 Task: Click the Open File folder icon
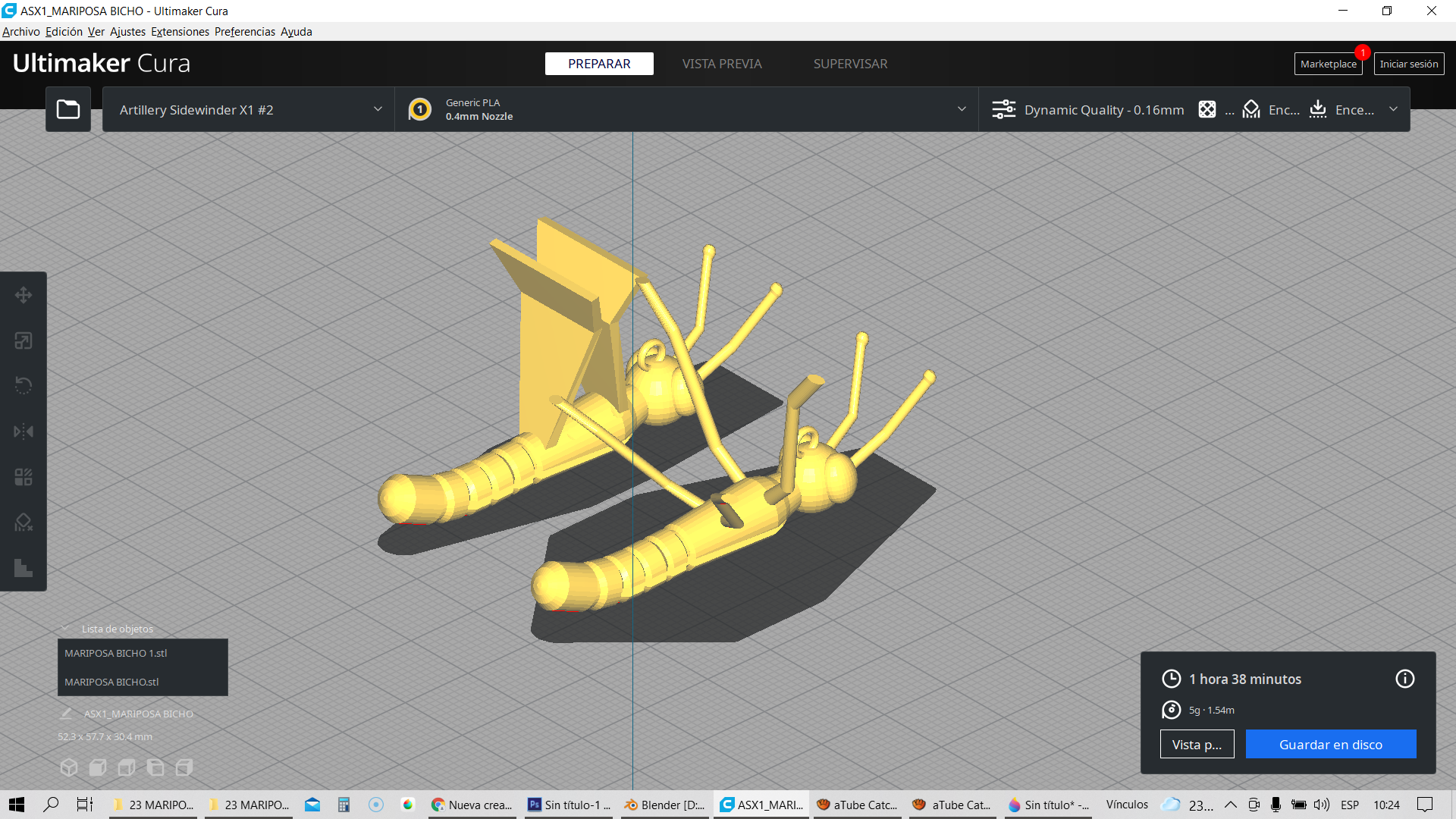(68, 110)
